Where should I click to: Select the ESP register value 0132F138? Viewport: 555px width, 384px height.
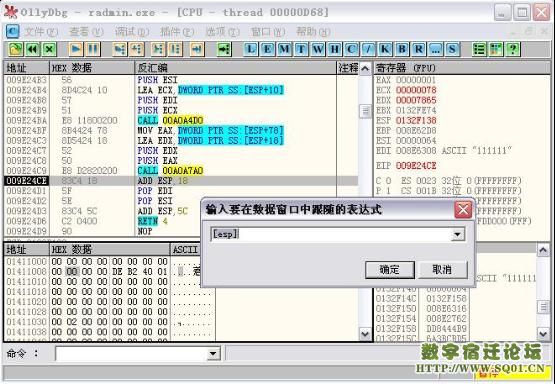pyautogui.click(x=416, y=120)
